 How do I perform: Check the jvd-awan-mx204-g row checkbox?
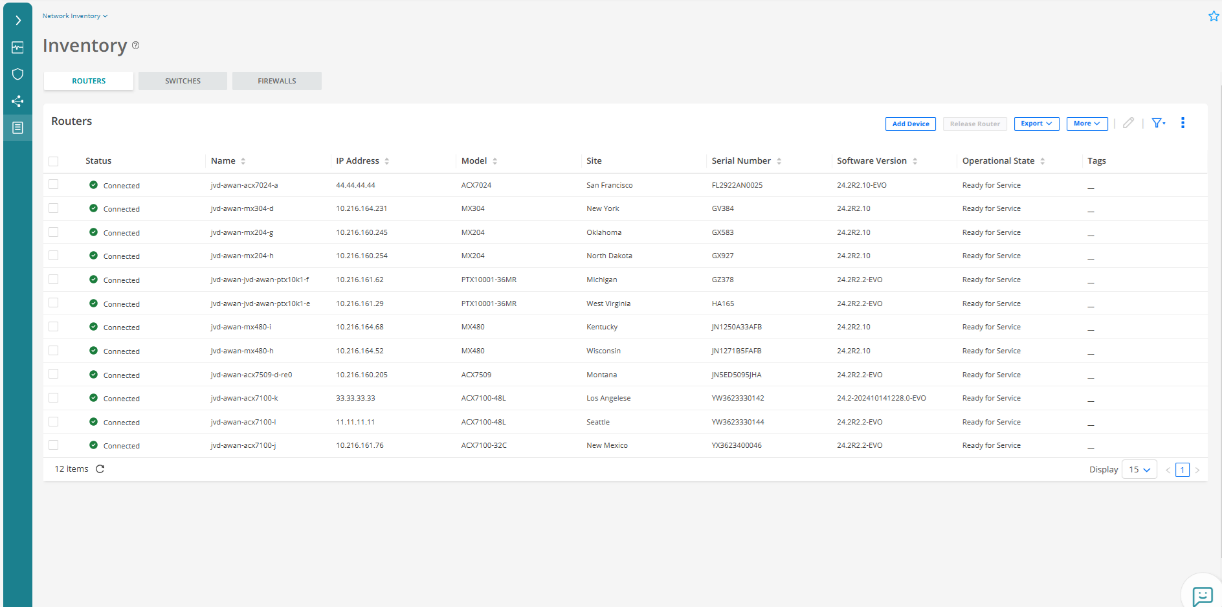(53, 232)
